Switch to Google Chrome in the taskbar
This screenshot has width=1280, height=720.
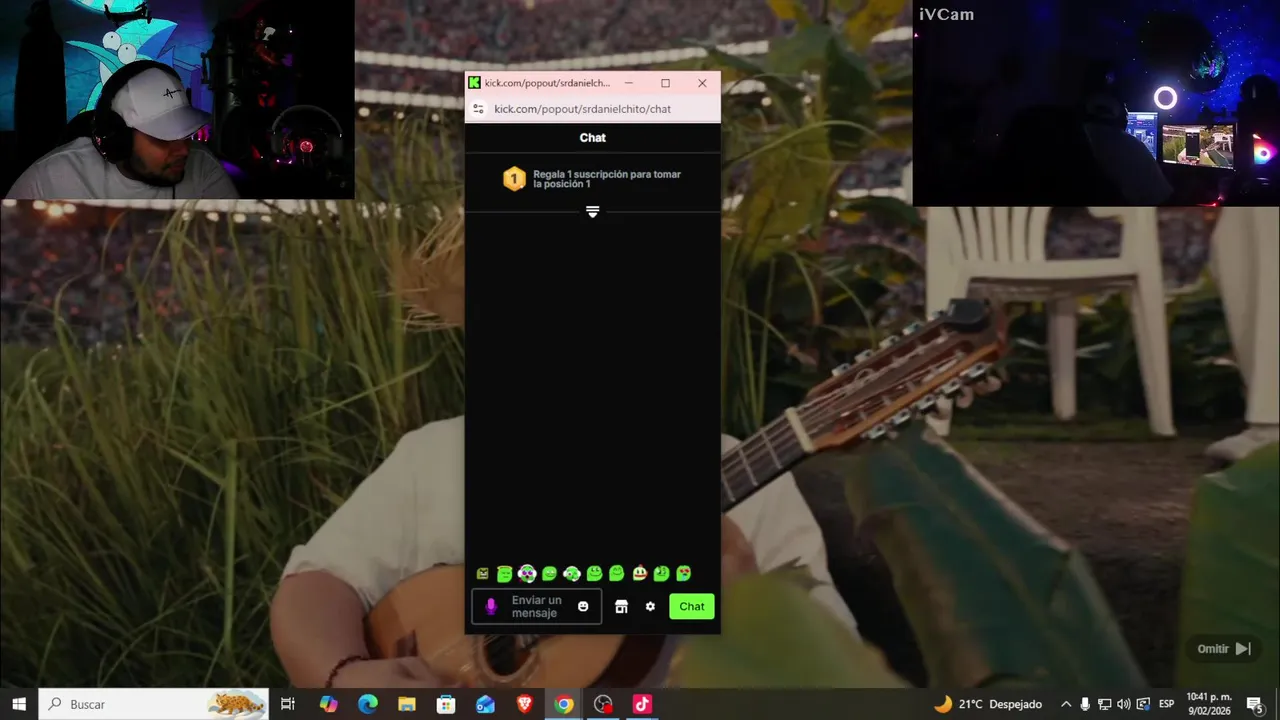[x=564, y=704]
